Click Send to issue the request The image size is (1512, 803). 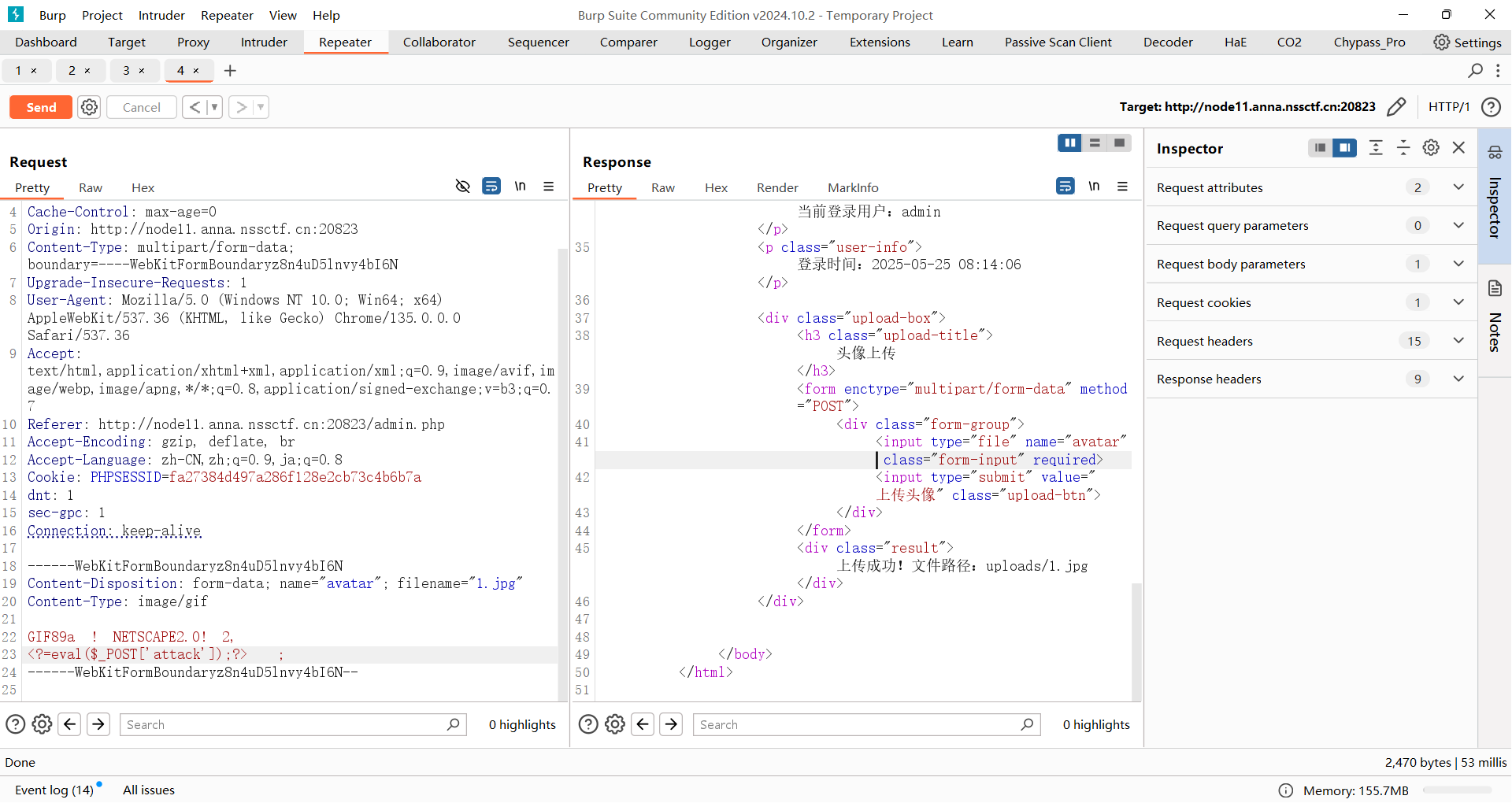(41, 107)
